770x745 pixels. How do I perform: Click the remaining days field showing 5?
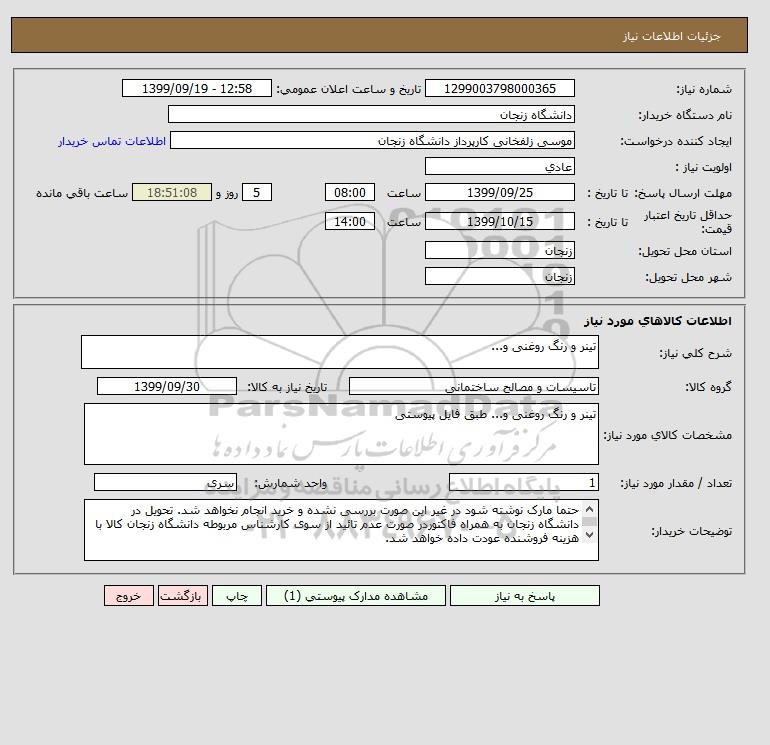tap(256, 193)
